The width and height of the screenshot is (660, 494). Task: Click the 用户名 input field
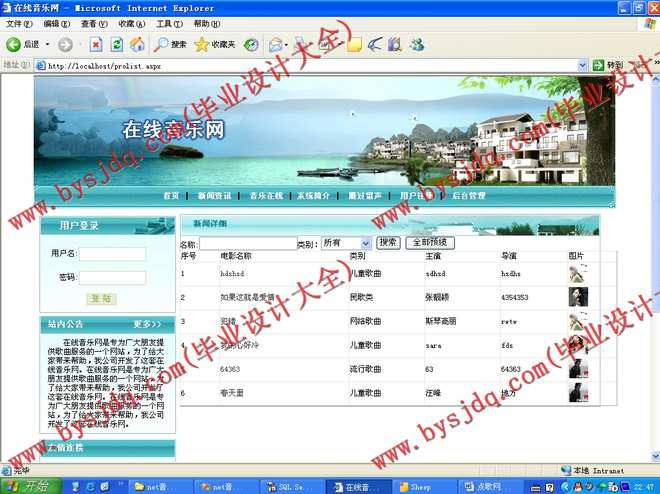tap(112, 254)
